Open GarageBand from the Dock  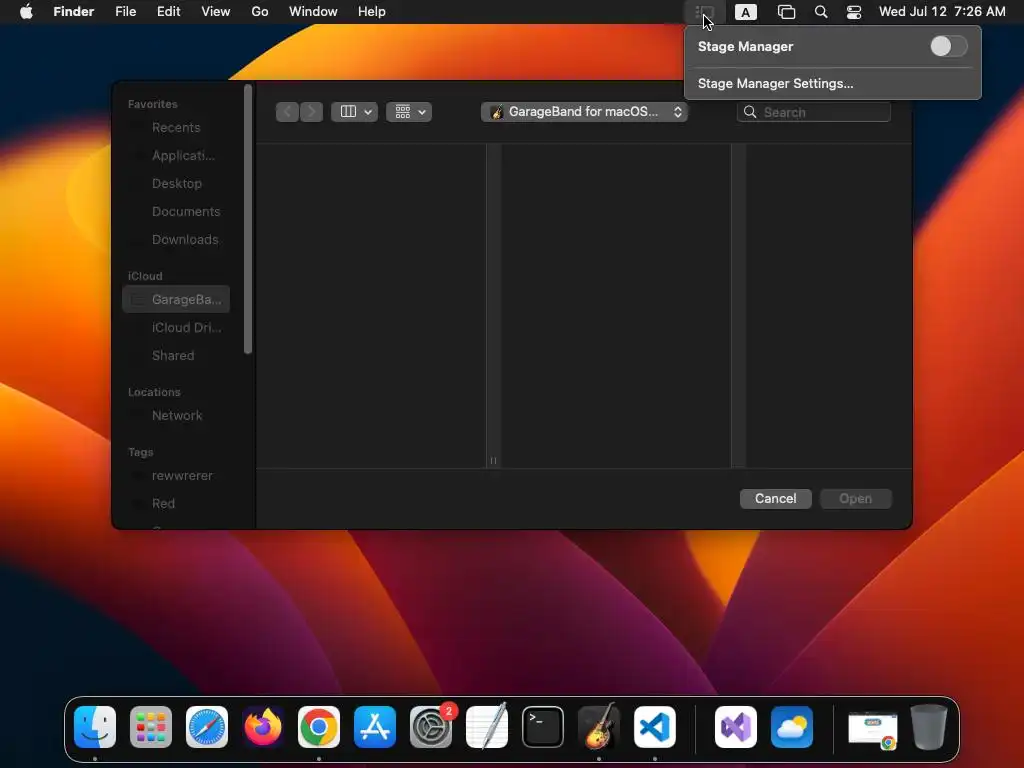click(599, 727)
